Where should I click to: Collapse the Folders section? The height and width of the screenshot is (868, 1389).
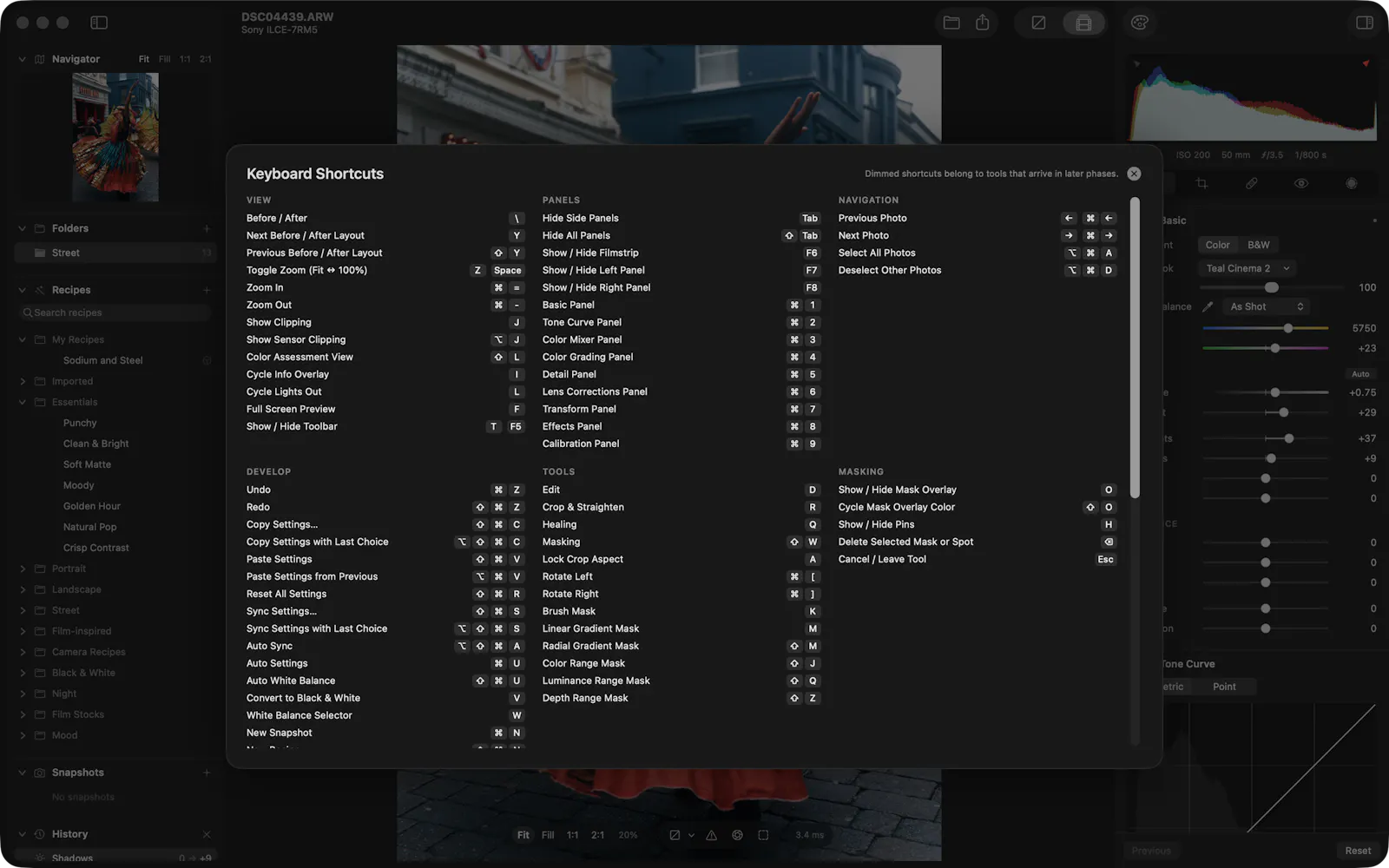[23, 228]
